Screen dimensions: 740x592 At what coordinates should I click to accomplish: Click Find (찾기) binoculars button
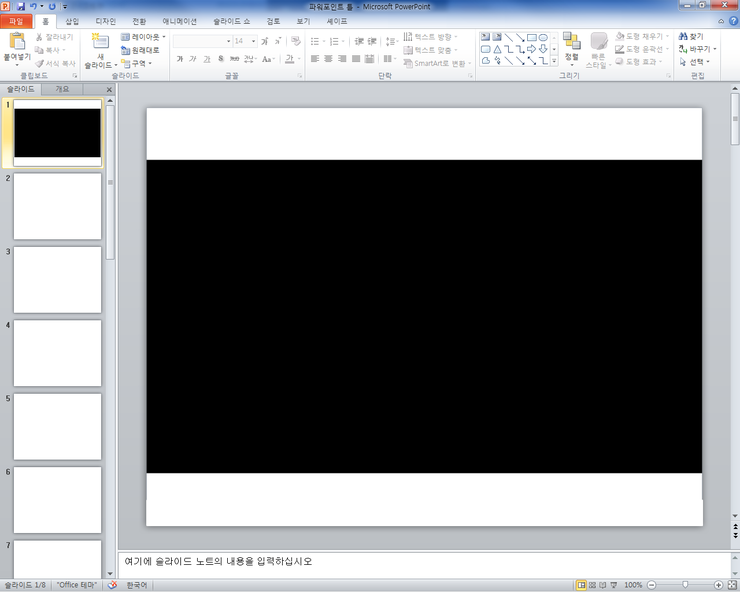691,36
